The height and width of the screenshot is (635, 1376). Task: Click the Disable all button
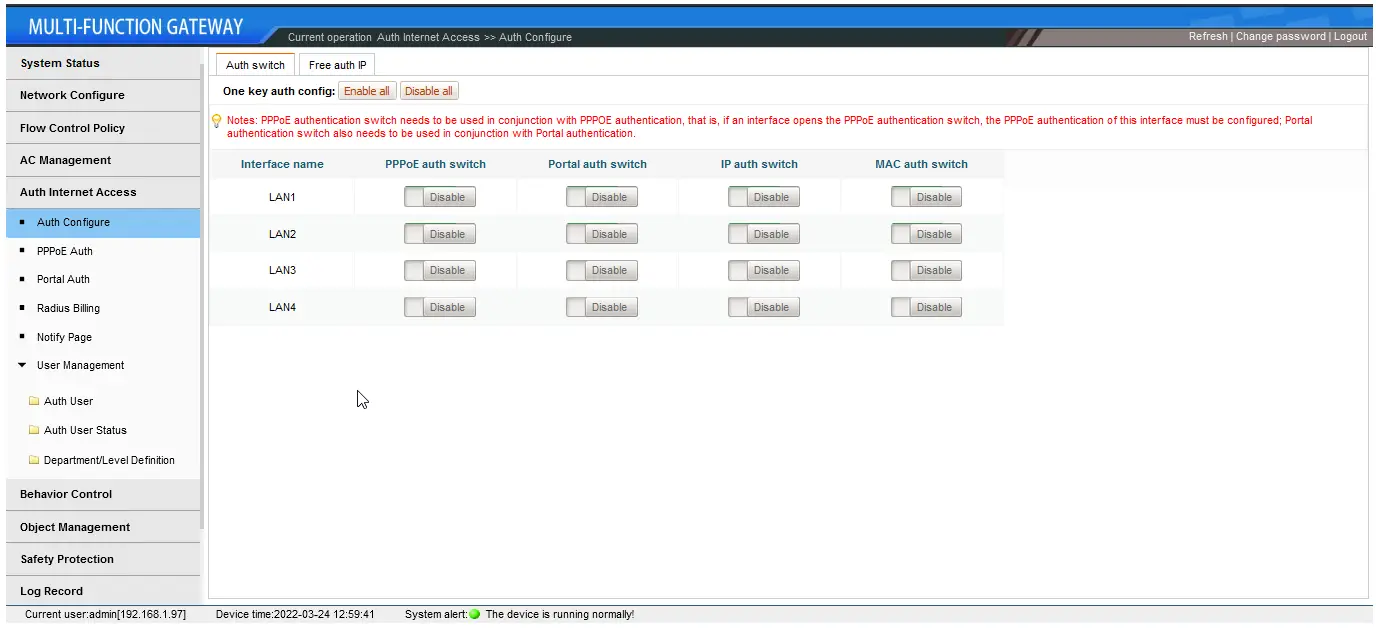[428, 91]
